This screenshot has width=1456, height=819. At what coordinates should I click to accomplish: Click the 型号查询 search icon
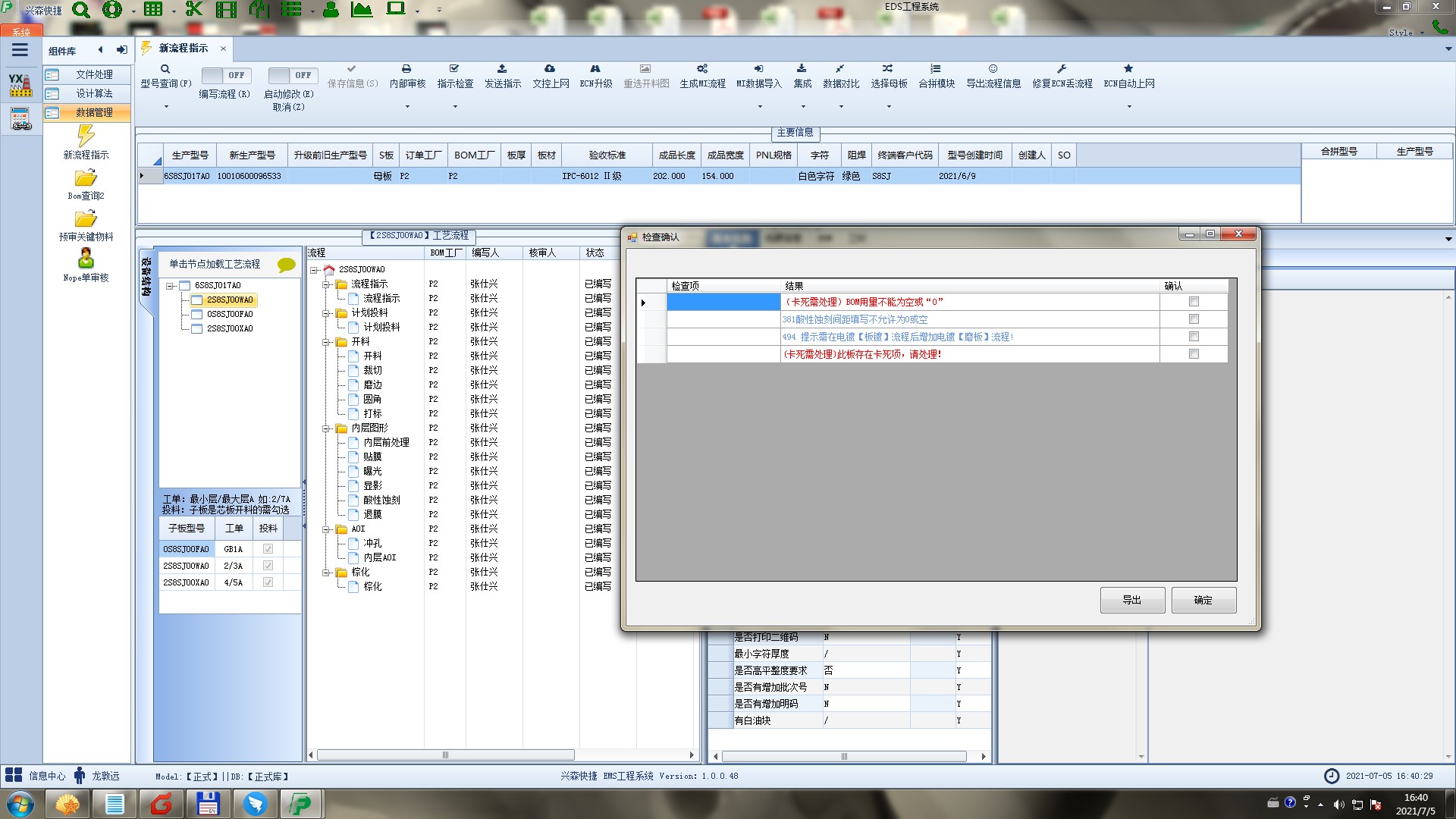(x=165, y=69)
